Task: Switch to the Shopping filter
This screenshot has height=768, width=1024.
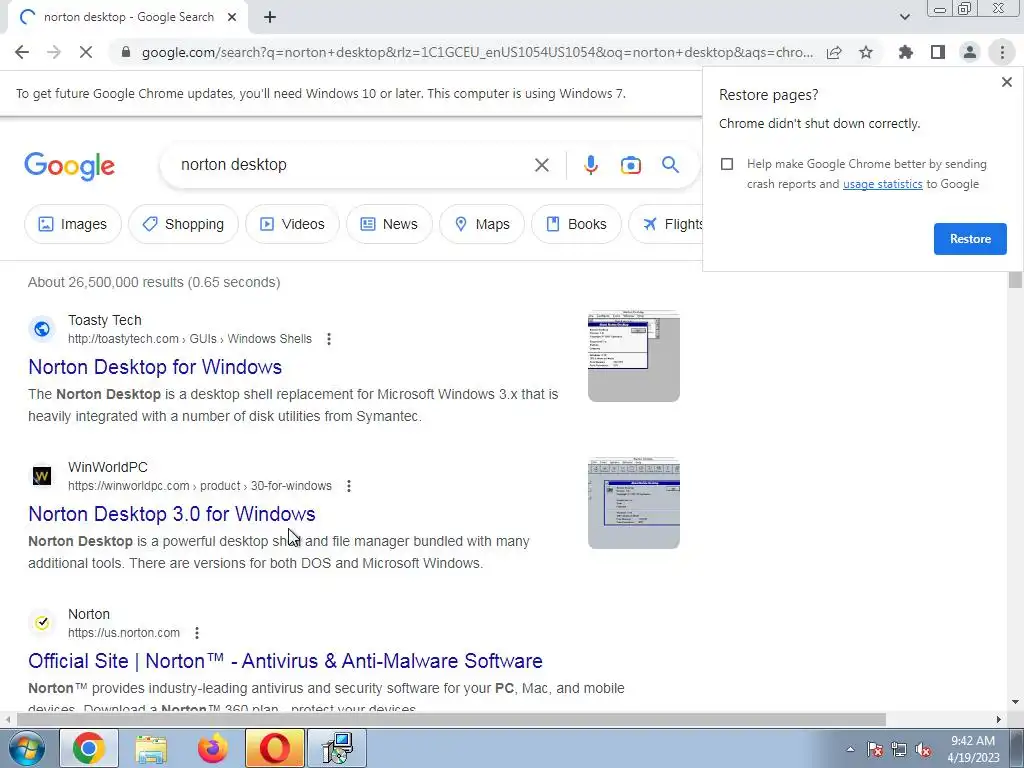Action: (184, 224)
